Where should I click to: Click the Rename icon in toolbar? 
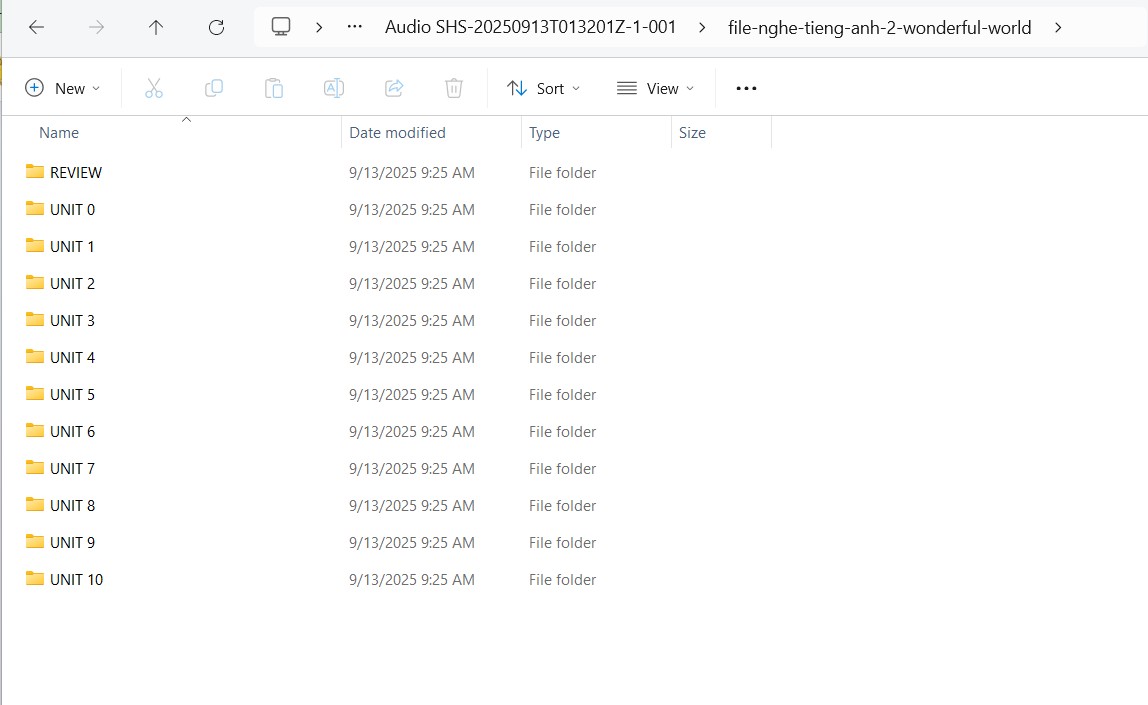(334, 89)
